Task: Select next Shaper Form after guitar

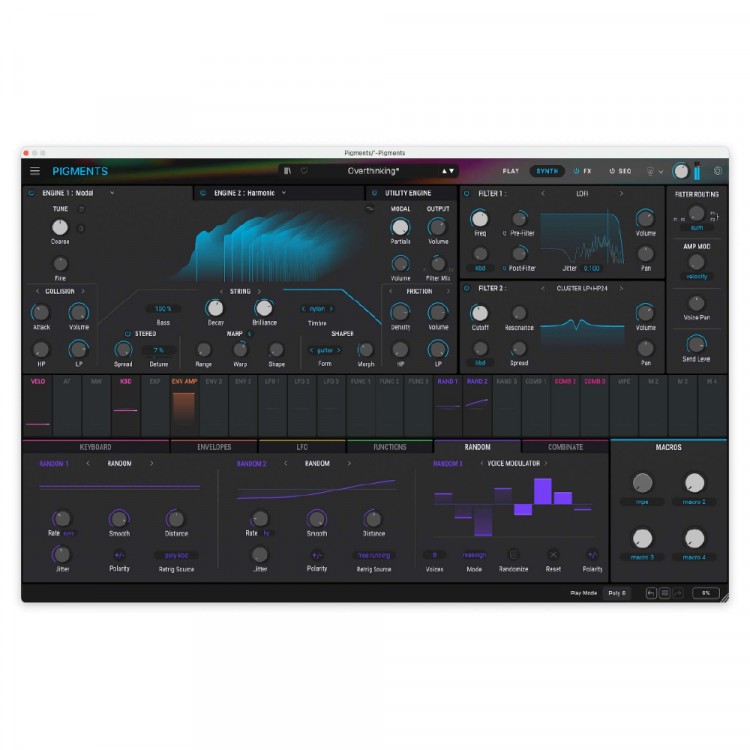Action: tap(339, 350)
